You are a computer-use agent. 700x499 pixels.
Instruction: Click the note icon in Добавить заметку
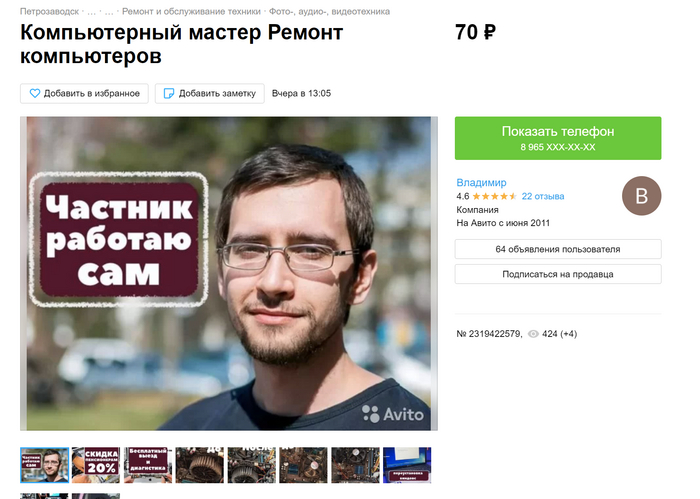pyautogui.click(x=169, y=93)
